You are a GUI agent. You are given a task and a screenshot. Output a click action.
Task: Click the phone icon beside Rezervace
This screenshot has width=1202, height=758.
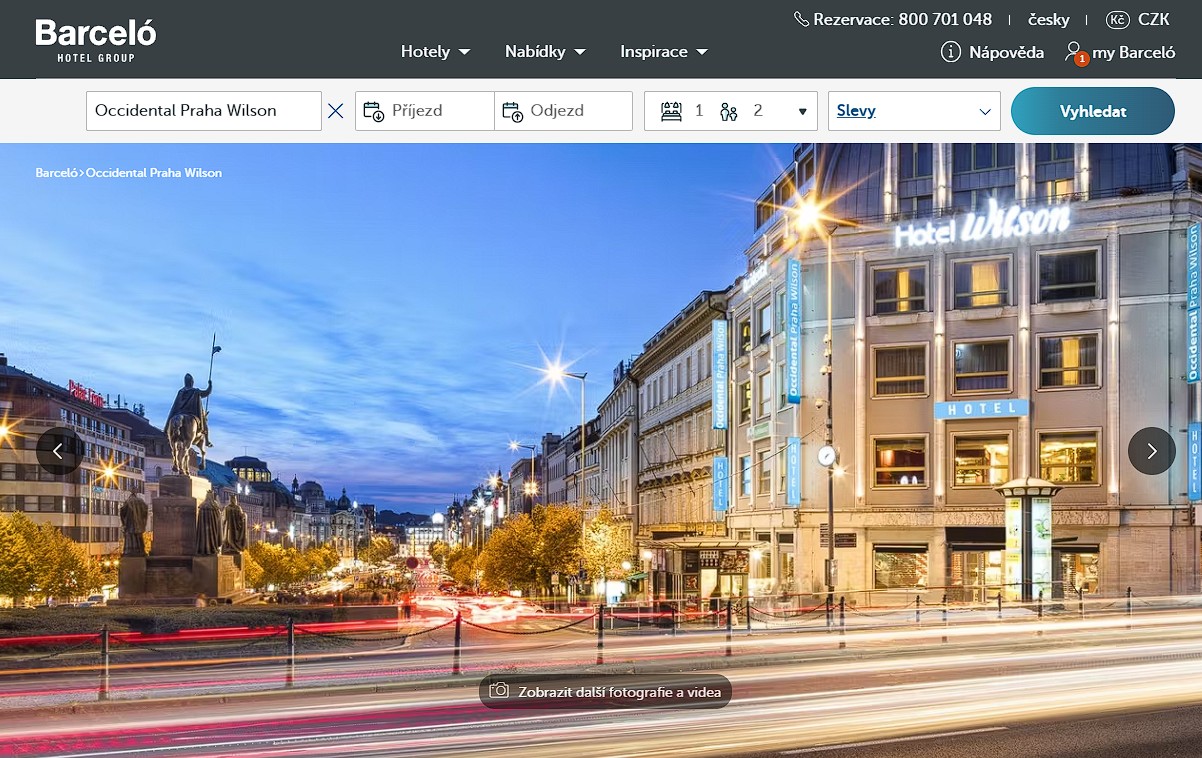coord(801,19)
